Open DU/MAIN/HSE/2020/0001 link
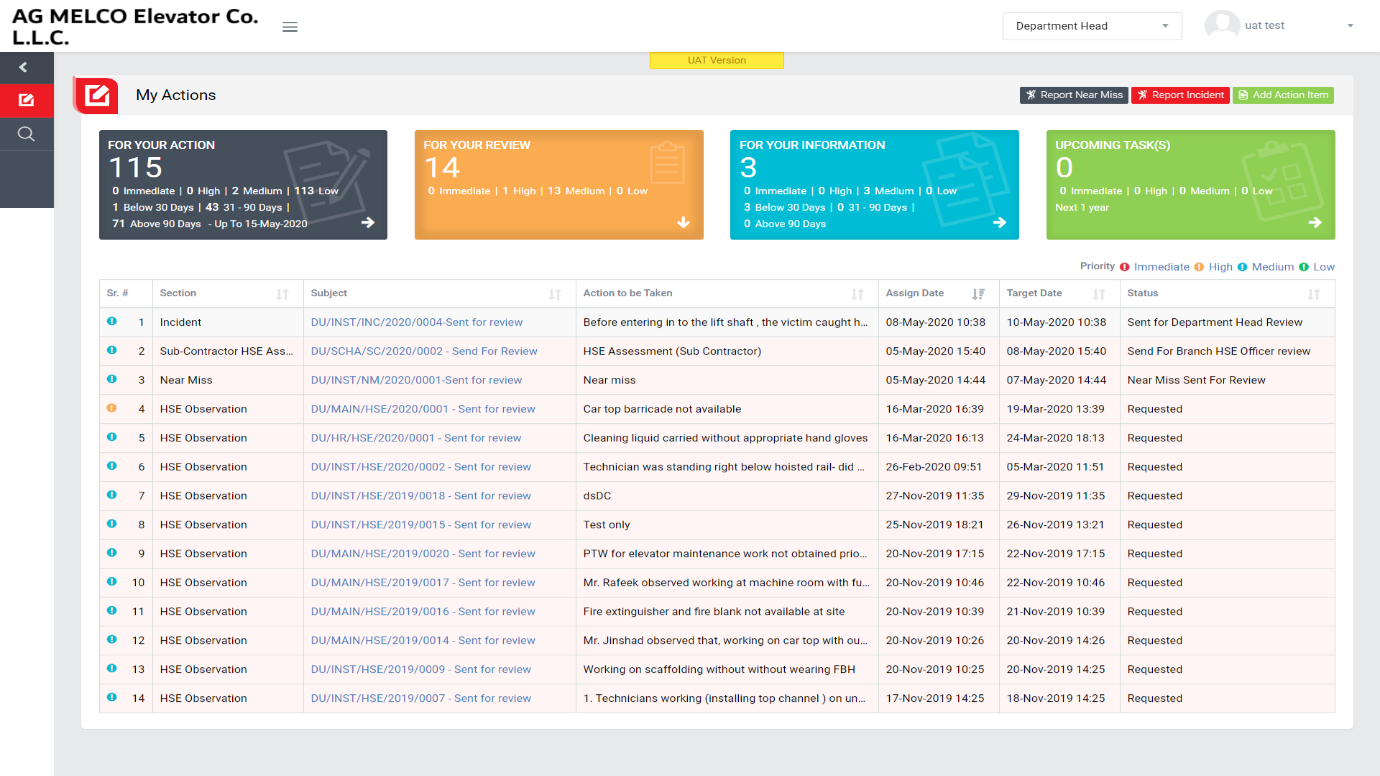Image resolution: width=1380 pixels, height=776 pixels. (423, 409)
